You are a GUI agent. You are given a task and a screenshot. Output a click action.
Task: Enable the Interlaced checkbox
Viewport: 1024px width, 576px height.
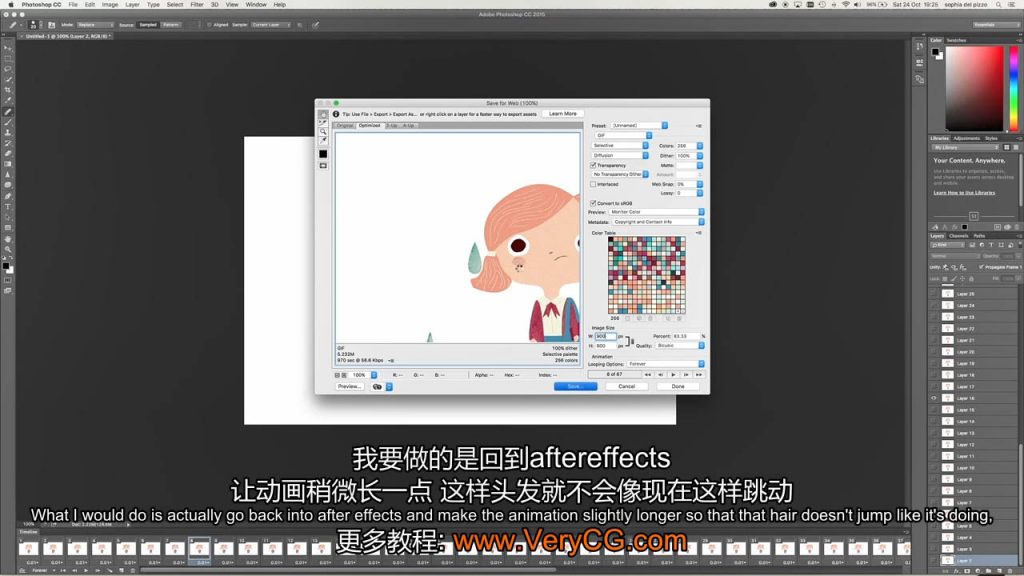pos(594,184)
